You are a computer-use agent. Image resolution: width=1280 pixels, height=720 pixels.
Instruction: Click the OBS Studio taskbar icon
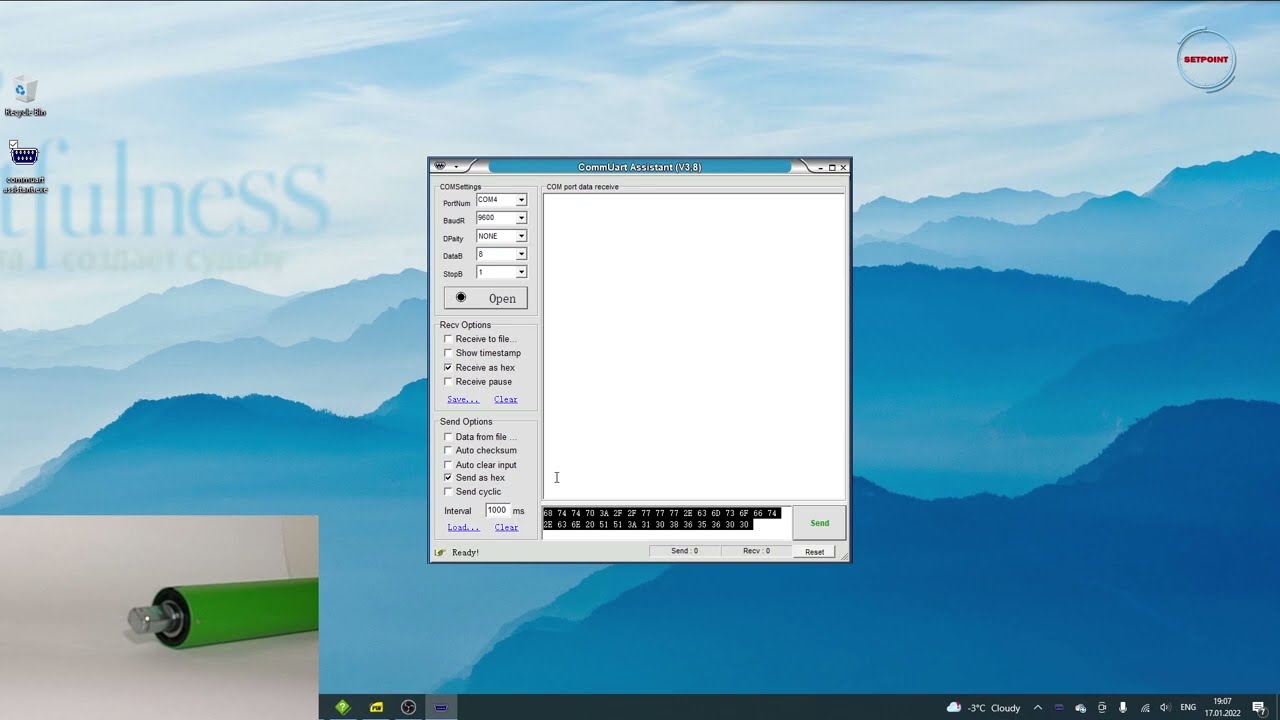pos(408,707)
